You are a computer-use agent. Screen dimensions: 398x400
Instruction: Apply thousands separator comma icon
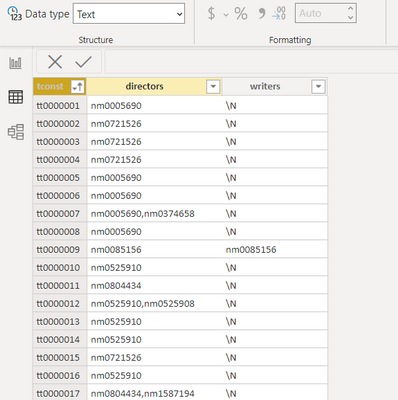tap(262, 14)
